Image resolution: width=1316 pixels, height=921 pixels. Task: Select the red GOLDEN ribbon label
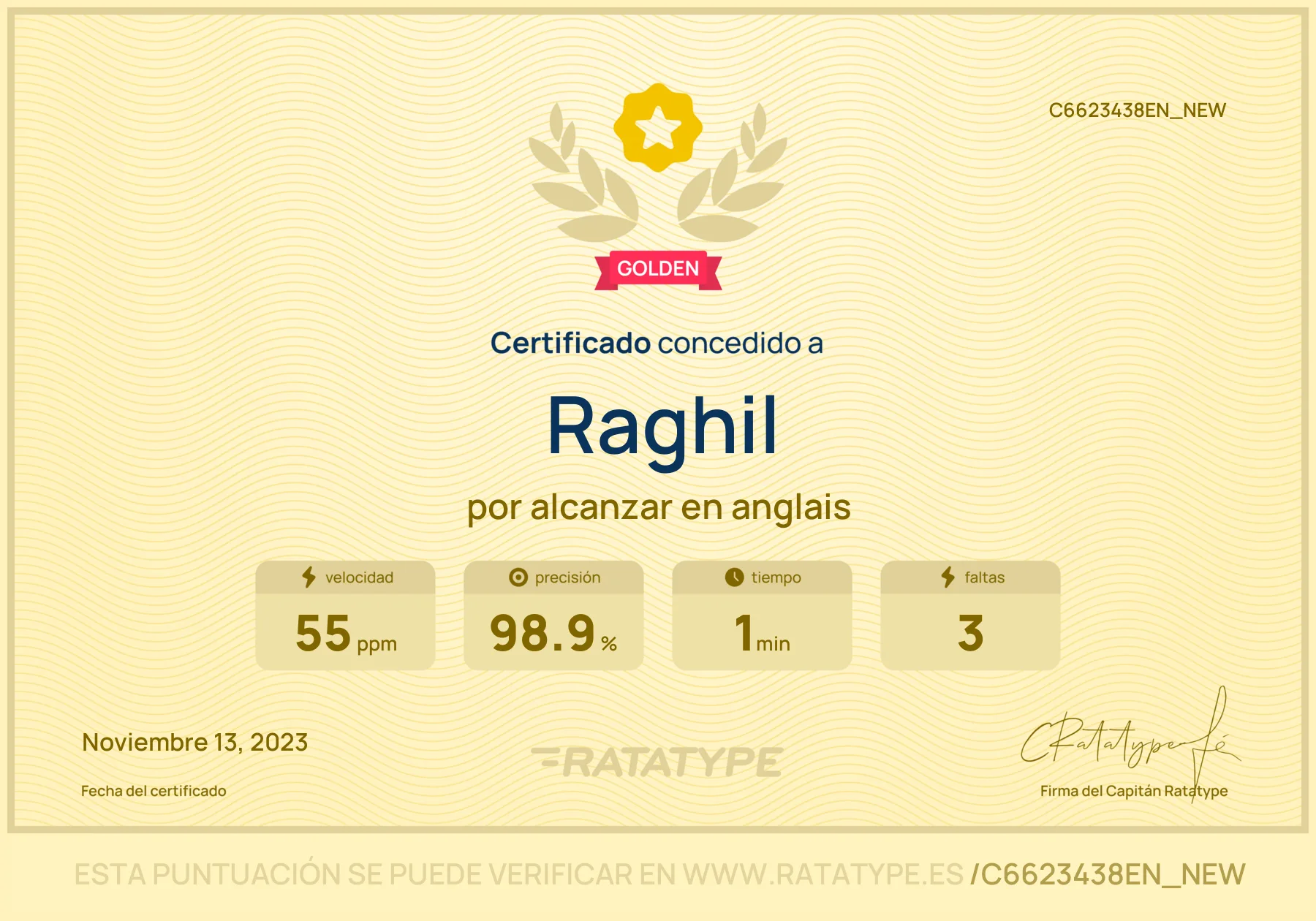point(658,269)
